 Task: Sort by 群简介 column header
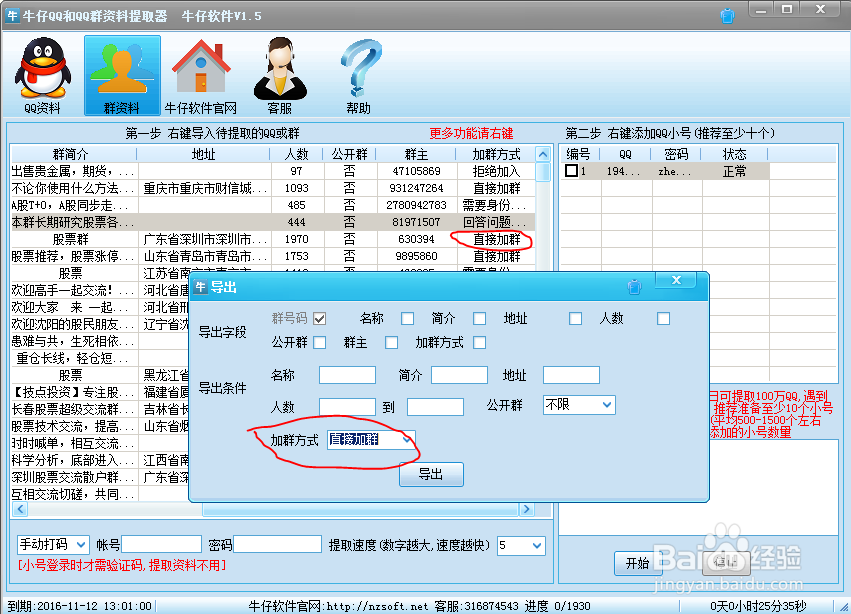coord(73,154)
